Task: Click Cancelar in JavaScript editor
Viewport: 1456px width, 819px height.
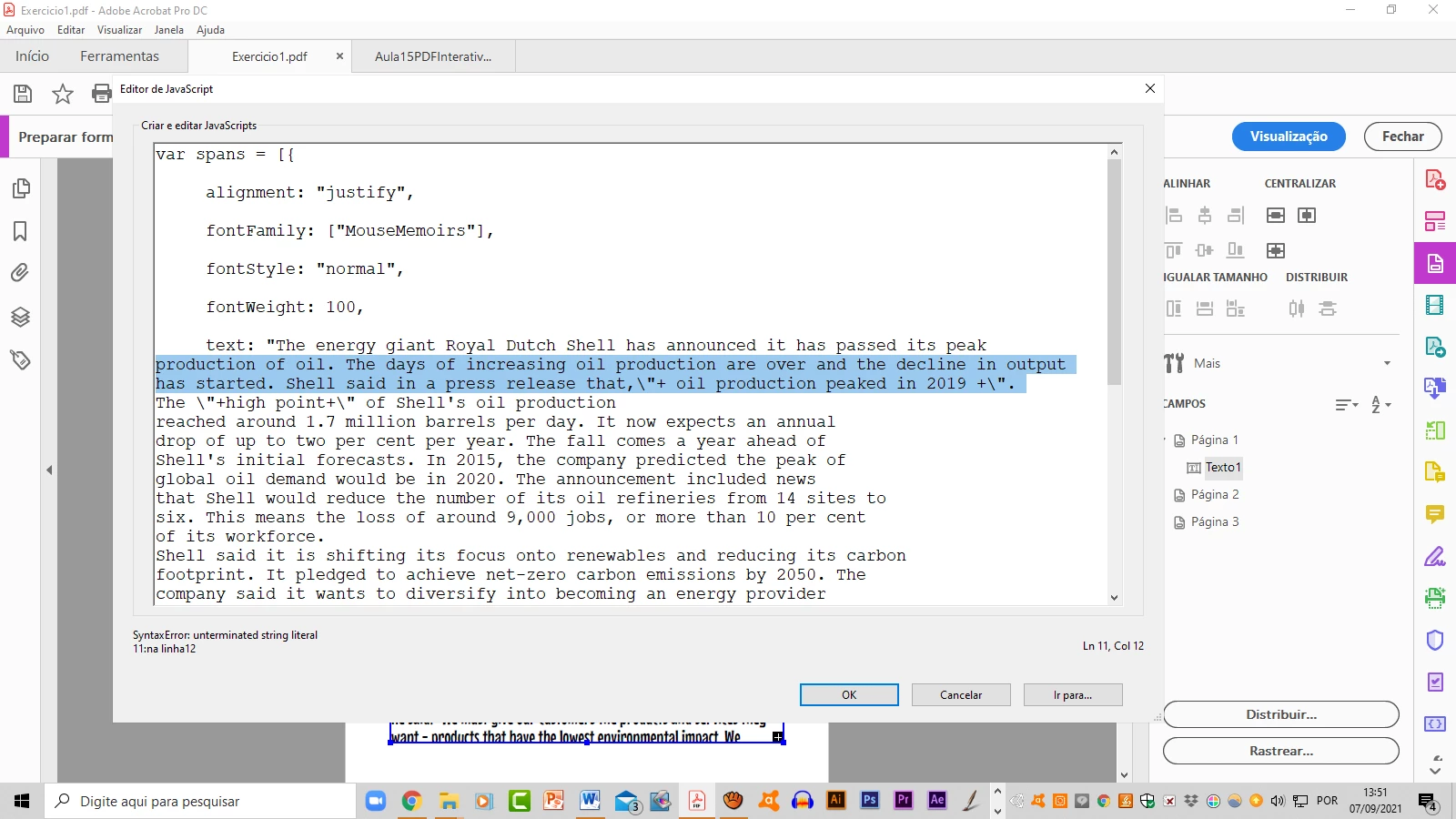Action: (x=961, y=695)
